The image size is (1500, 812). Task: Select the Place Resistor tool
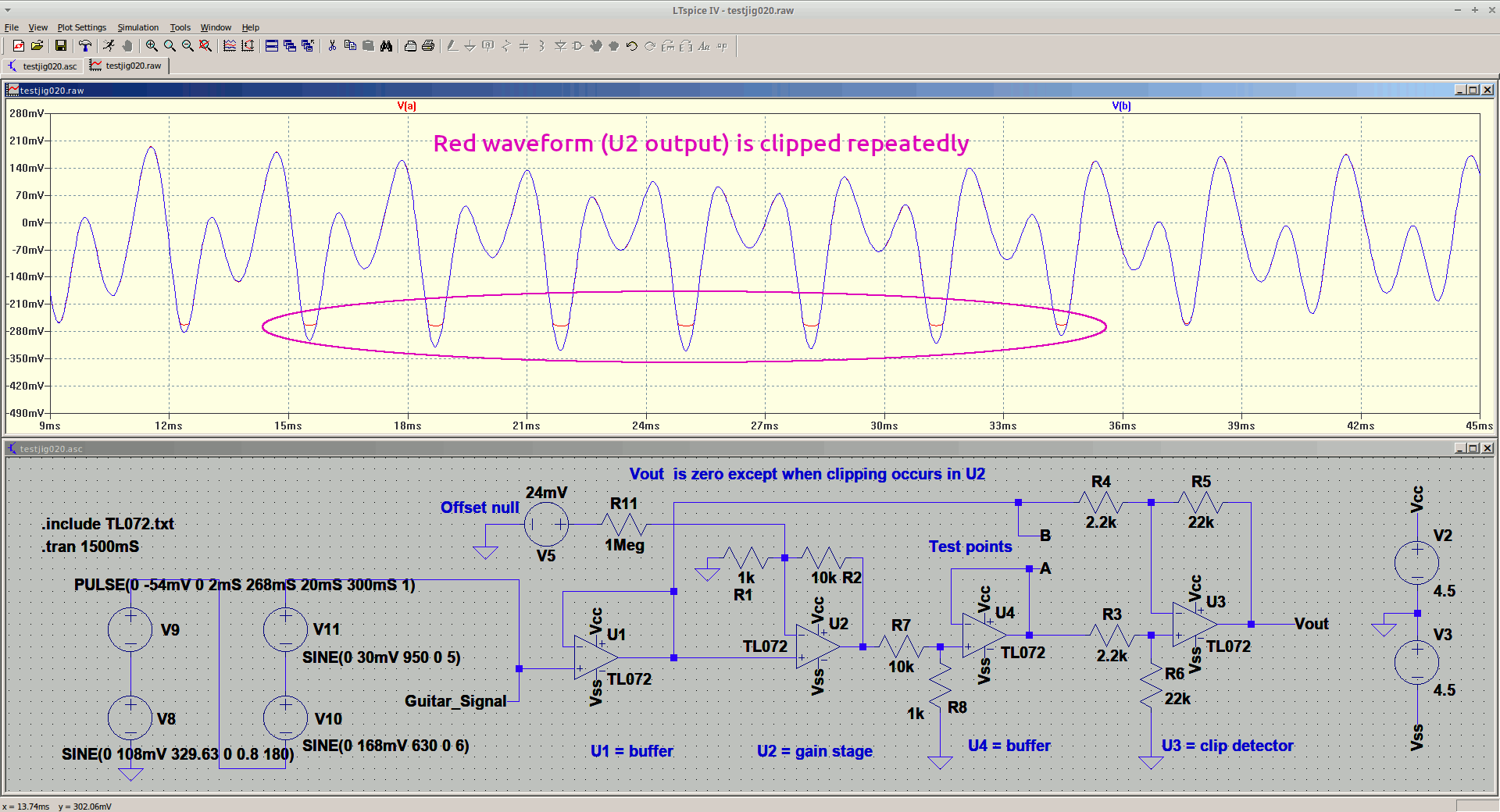click(x=506, y=46)
